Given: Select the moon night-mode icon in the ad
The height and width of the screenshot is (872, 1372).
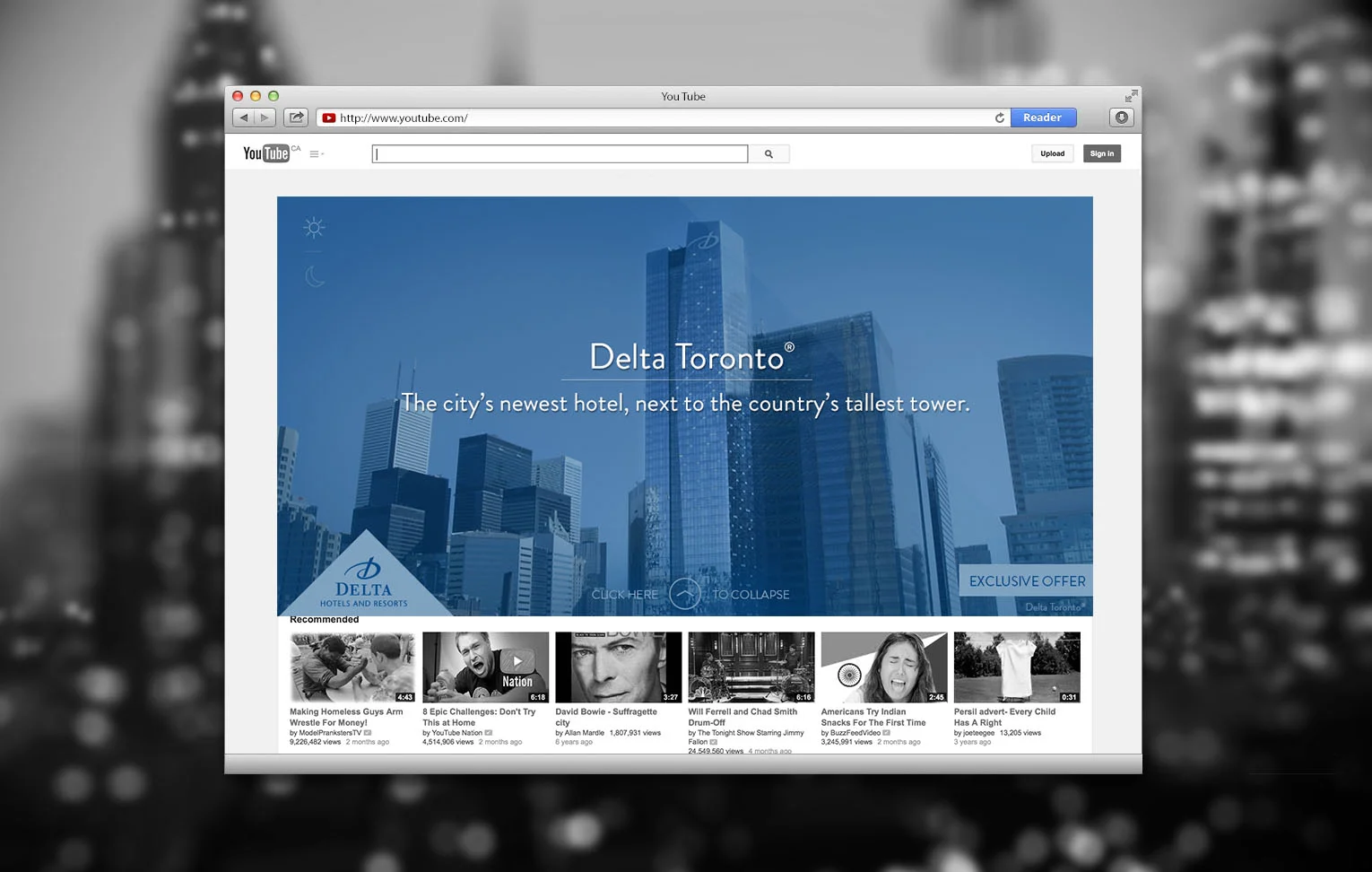Looking at the screenshot, I should tap(315, 276).
